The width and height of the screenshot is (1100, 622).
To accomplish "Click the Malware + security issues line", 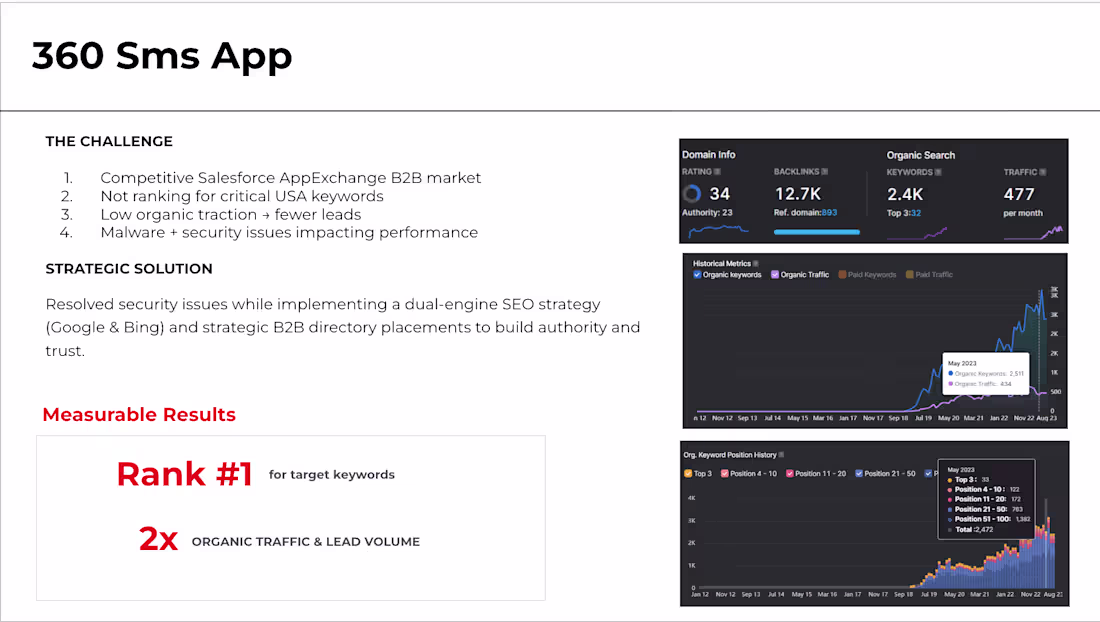I will [289, 233].
